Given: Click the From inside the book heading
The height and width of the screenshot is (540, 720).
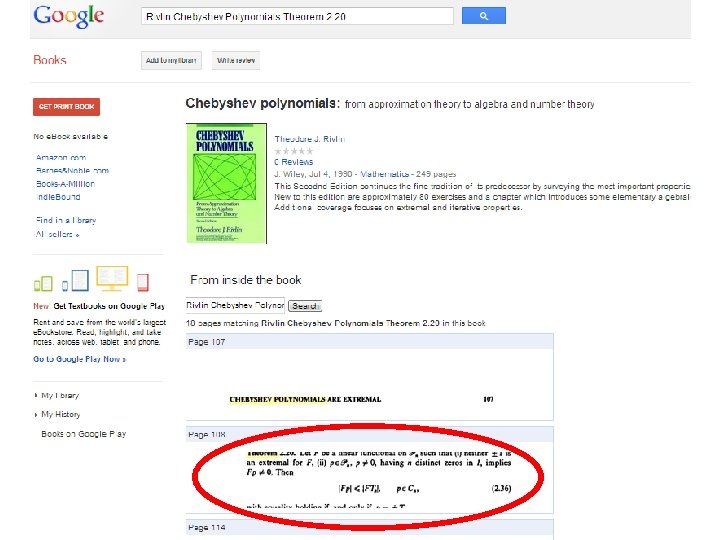Looking at the screenshot, I should click(x=246, y=280).
